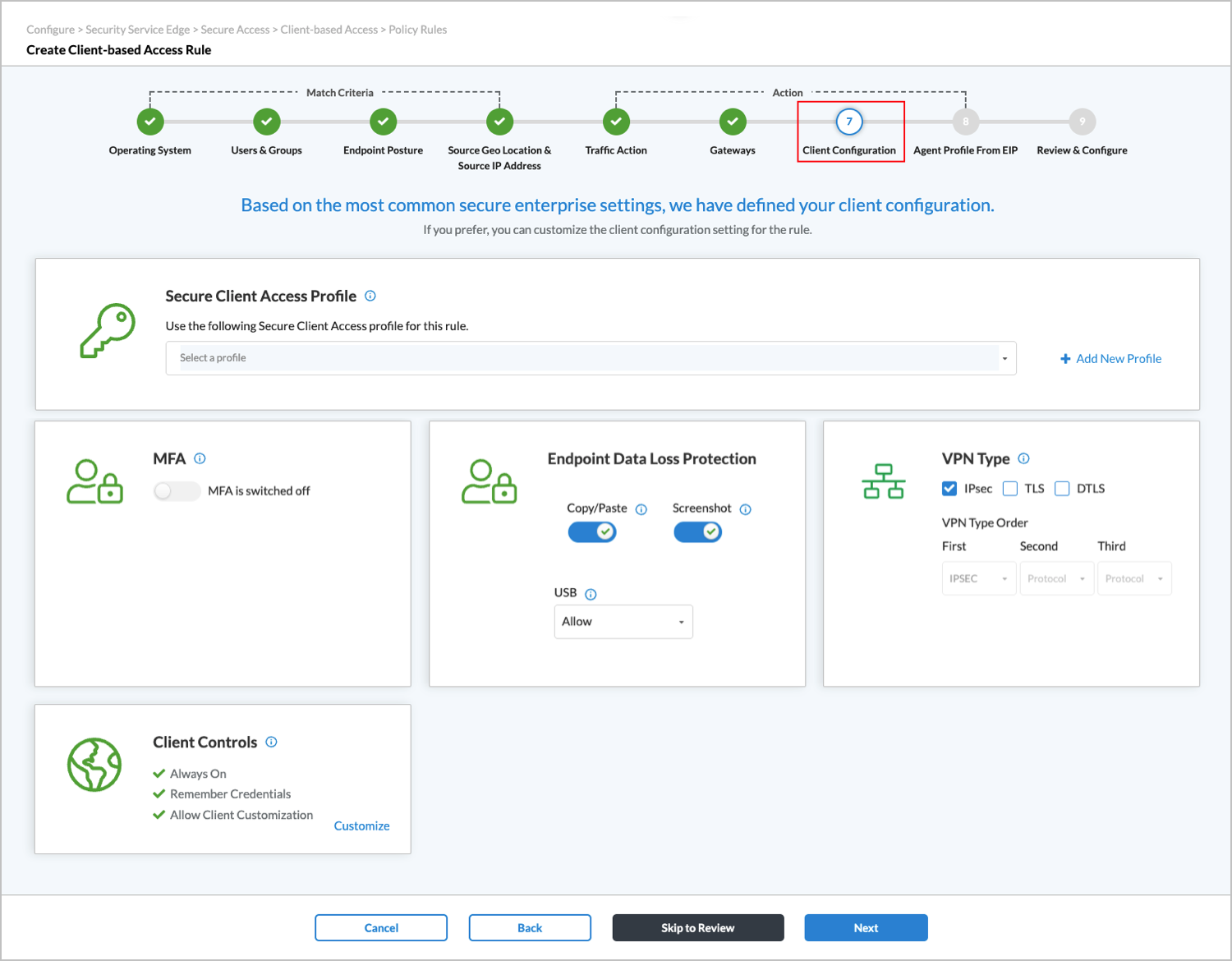Click the VPN Type network diagram icon
Viewport: 1232px width, 961px height.
(x=884, y=480)
